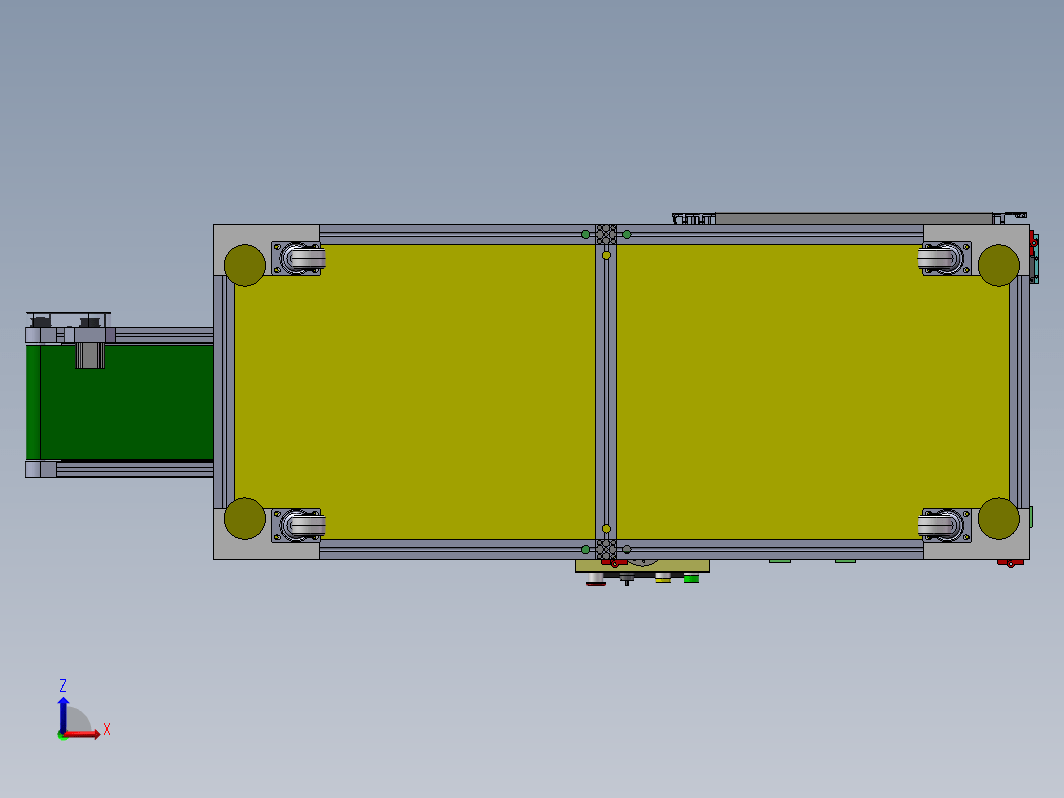Image resolution: width=1064 pixels, height=798 pixels.
Task: Select the upper-left round leveling foot
Action: pyautogui.click(x=245, y=265)
